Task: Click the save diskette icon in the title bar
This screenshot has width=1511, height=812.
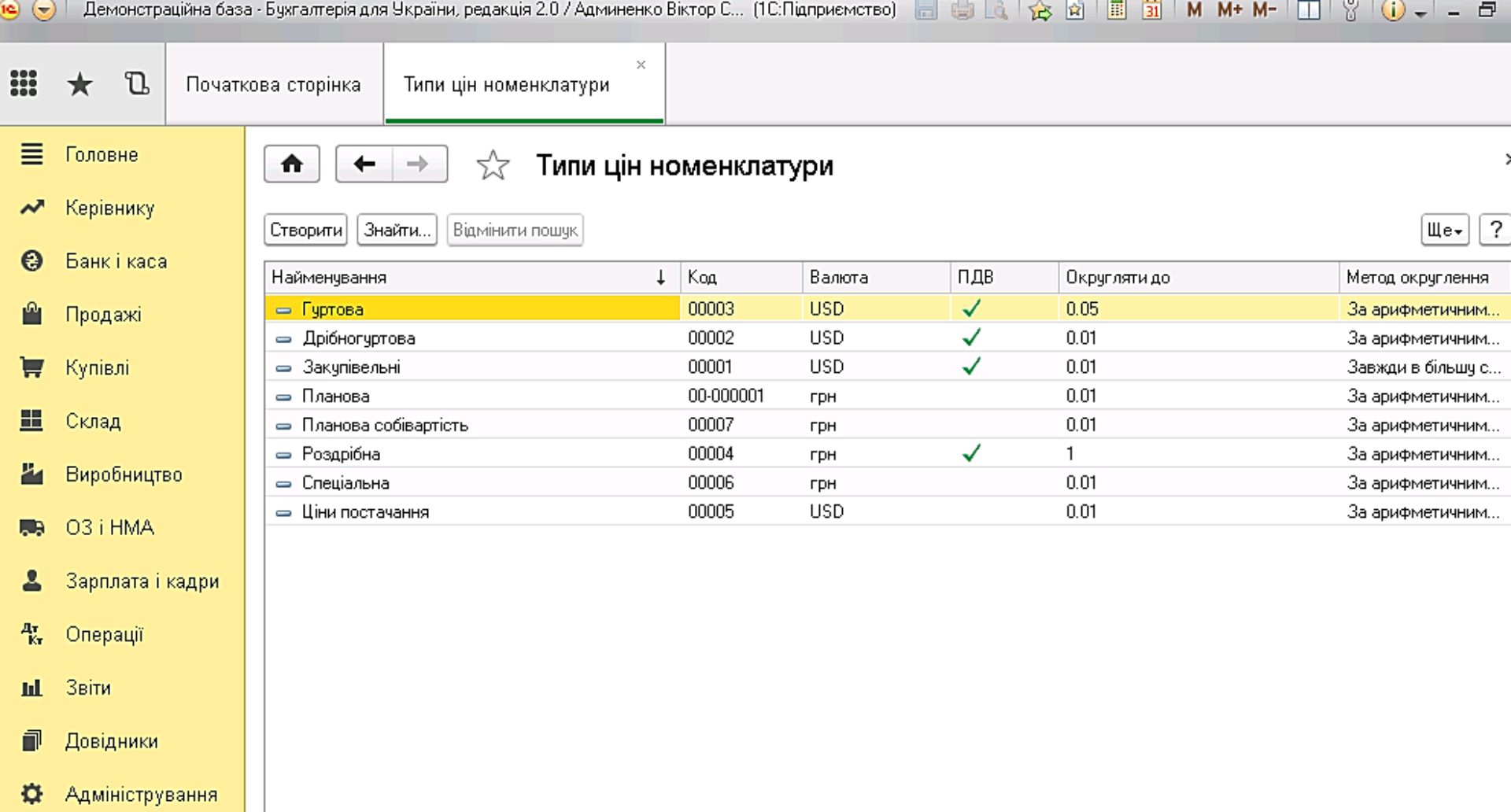Action: pos(926,10)
